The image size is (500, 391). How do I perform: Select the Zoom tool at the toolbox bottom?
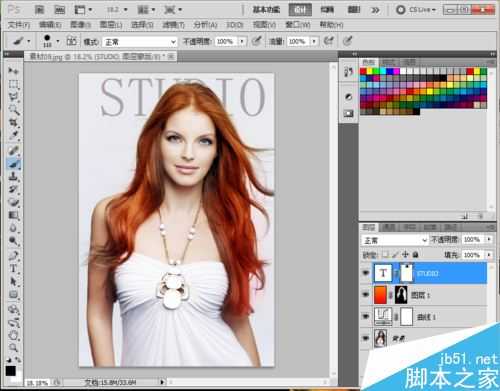(13, 348)
